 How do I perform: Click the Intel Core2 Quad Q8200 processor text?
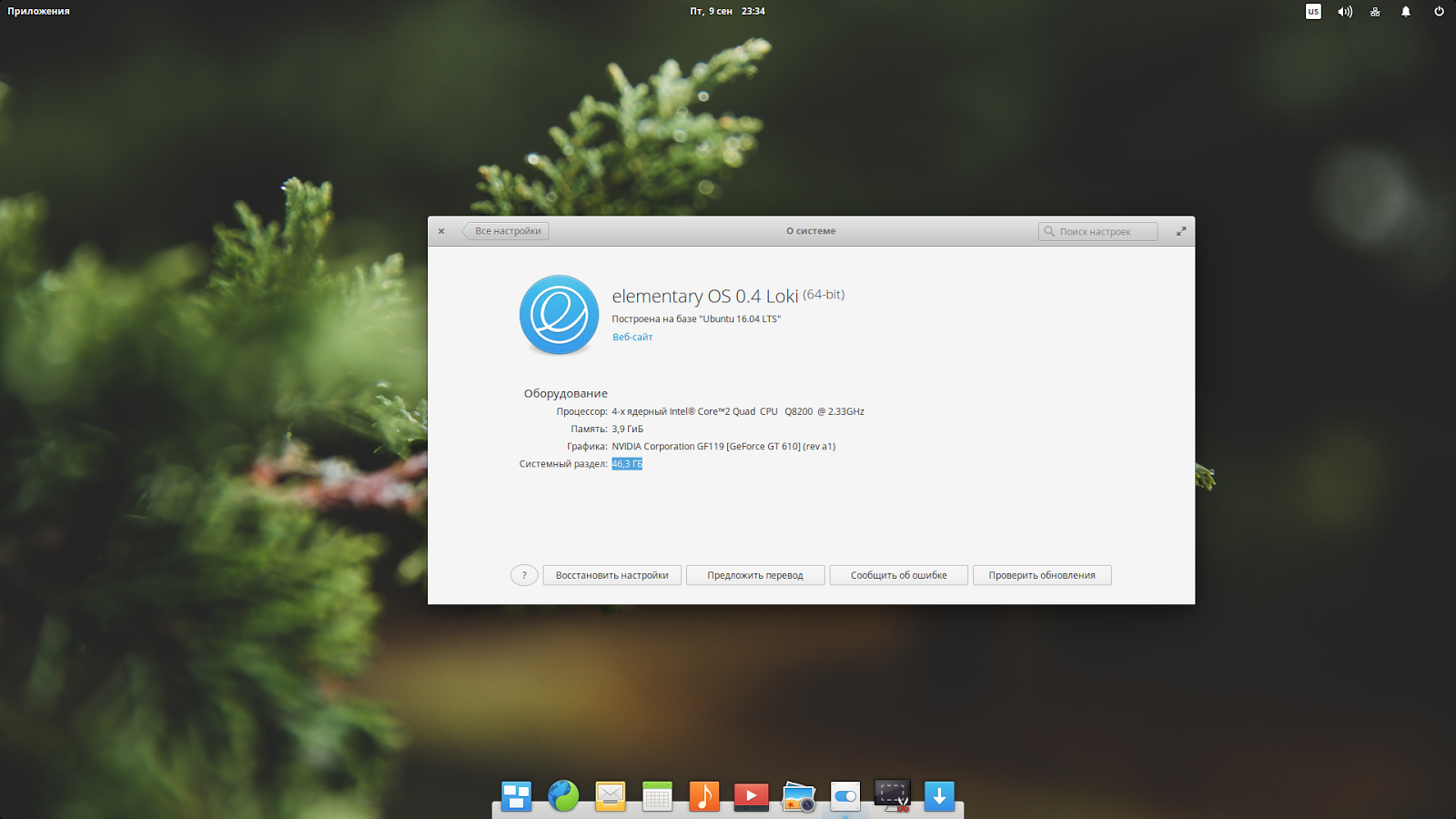click(x=738, y=411)
